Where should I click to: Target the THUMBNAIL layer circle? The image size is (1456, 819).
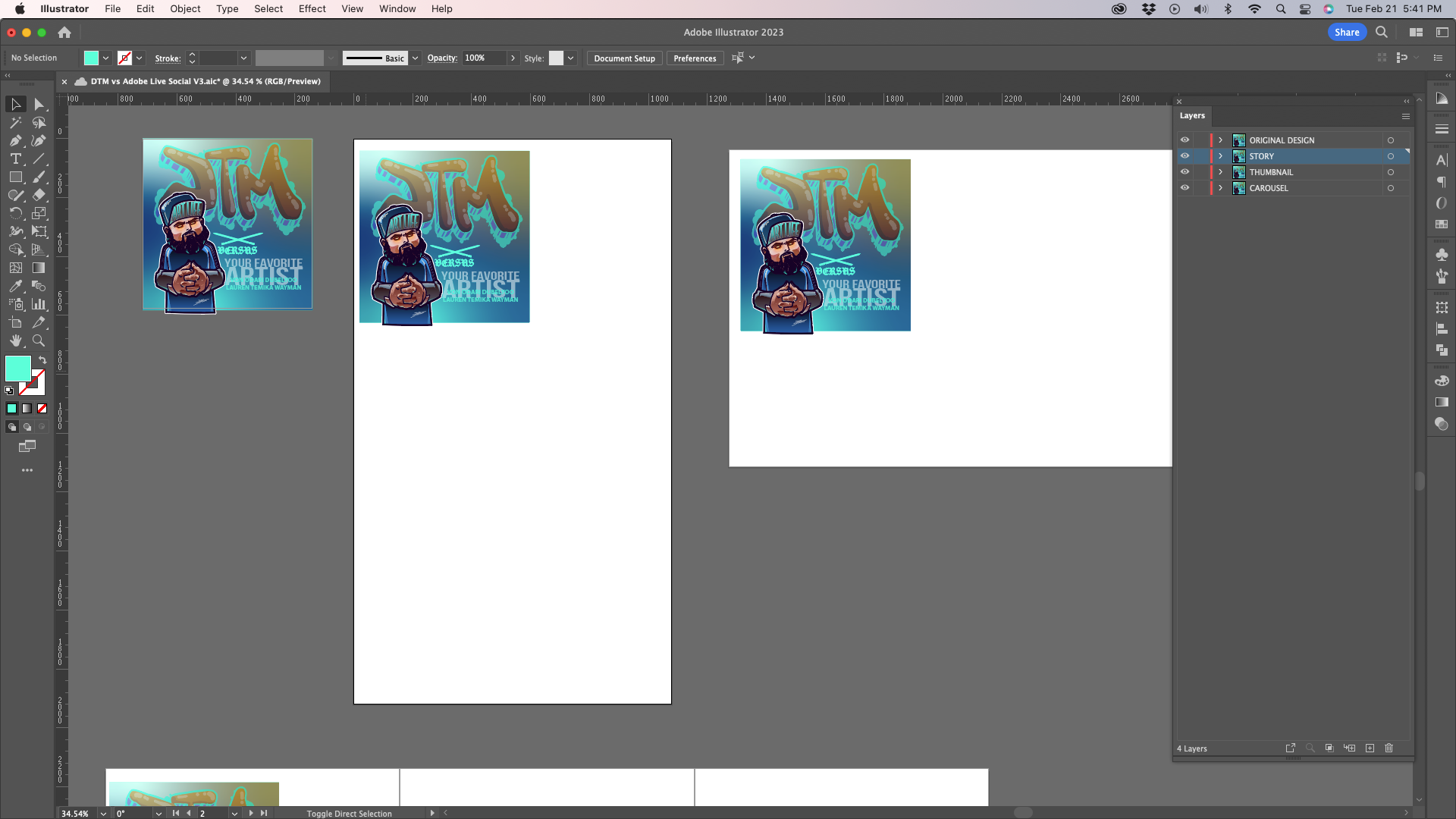click(1391, 172)
